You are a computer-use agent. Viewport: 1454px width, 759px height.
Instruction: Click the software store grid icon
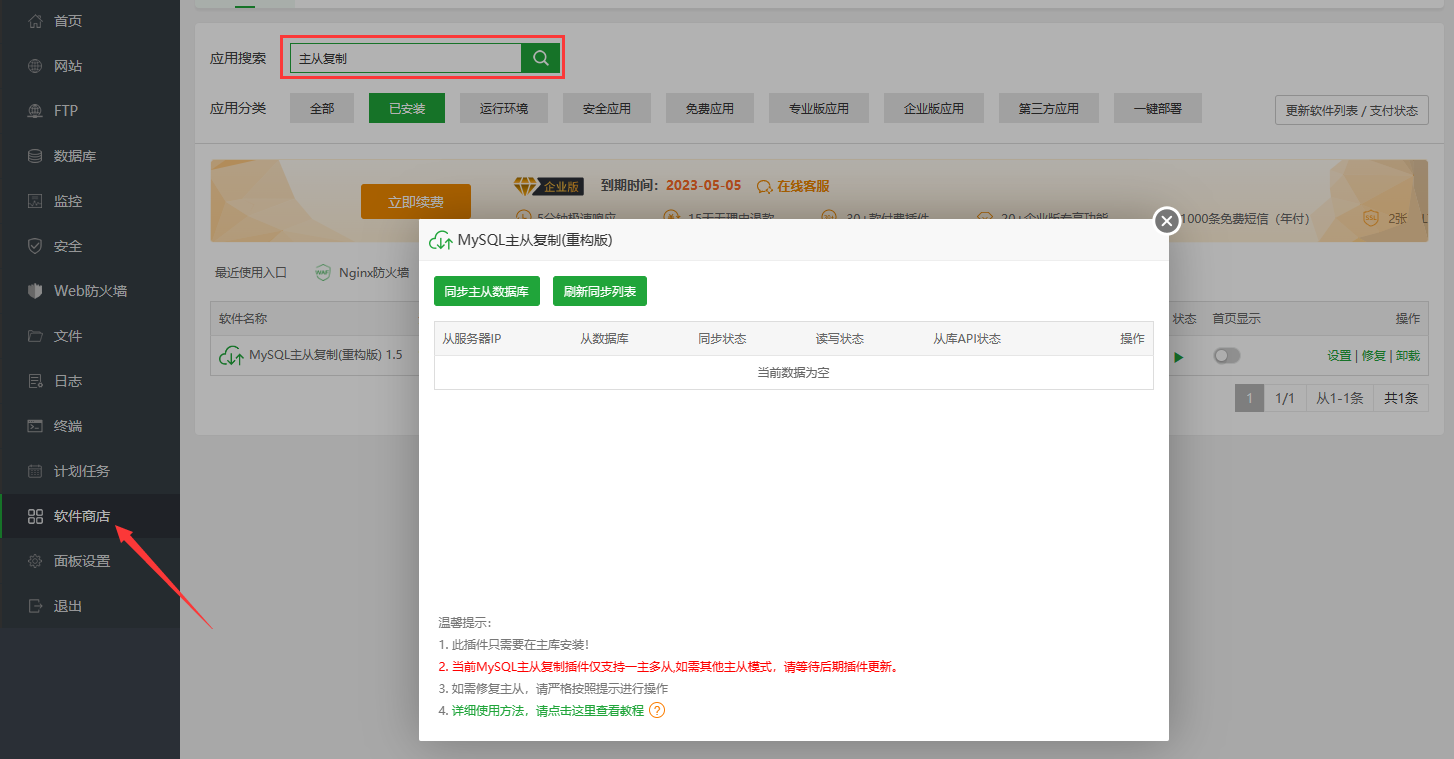[x=35, y=516]
